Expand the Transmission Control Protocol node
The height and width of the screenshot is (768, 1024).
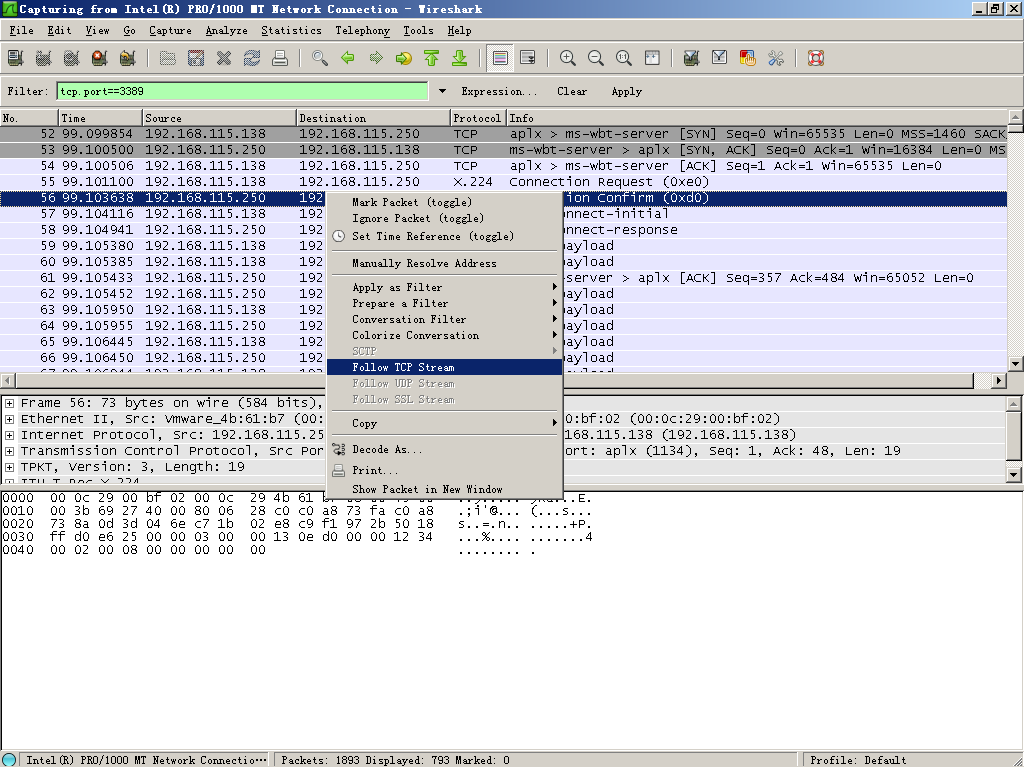click(9, 451)
